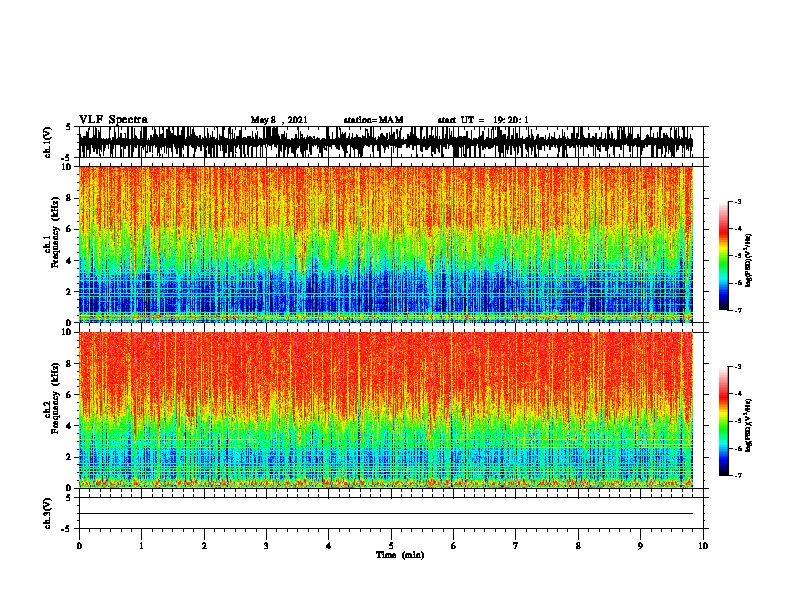Click the 5 tick of ch.1(V) axis
Image resolution: width=792 pixels, height=612 pixels.
(68, 127)
